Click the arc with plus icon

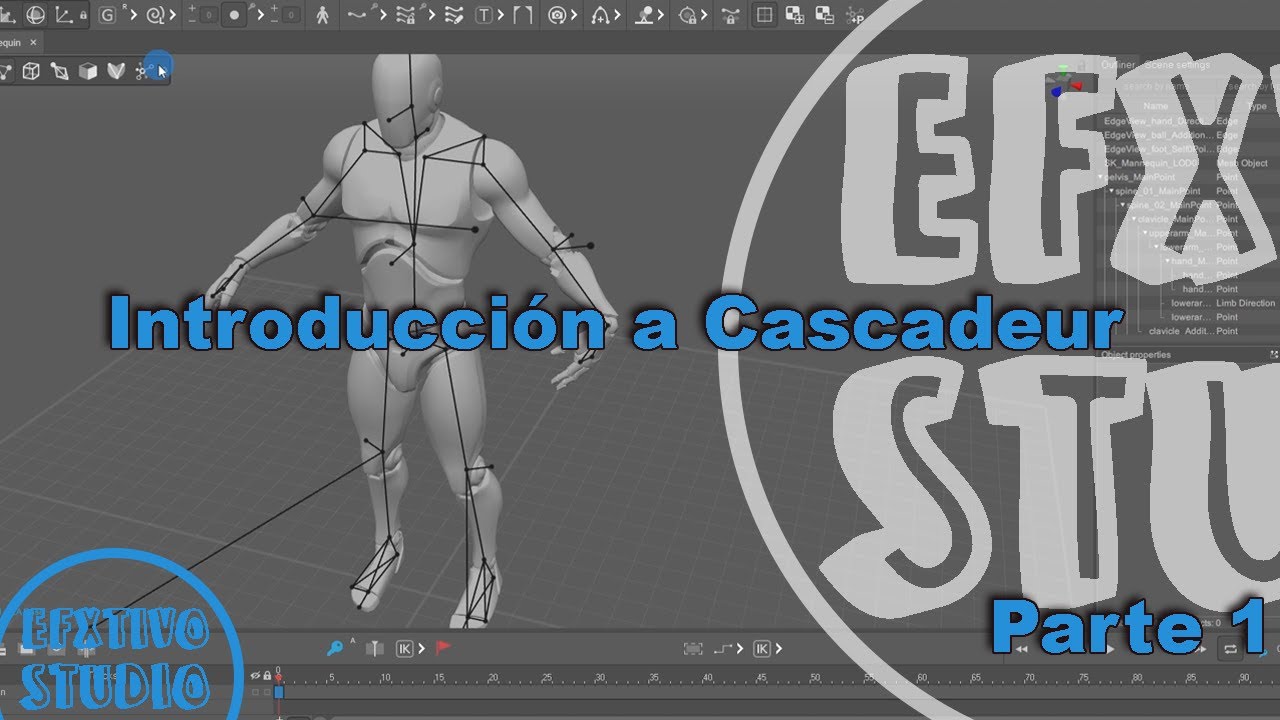[600, 15]
